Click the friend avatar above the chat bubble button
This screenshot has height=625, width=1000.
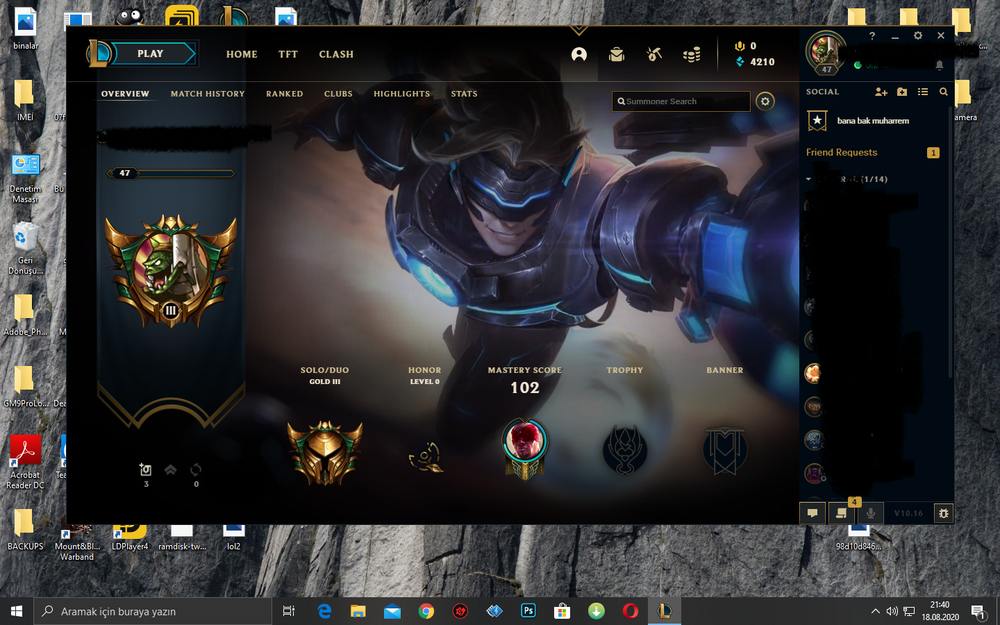[814, 473]
